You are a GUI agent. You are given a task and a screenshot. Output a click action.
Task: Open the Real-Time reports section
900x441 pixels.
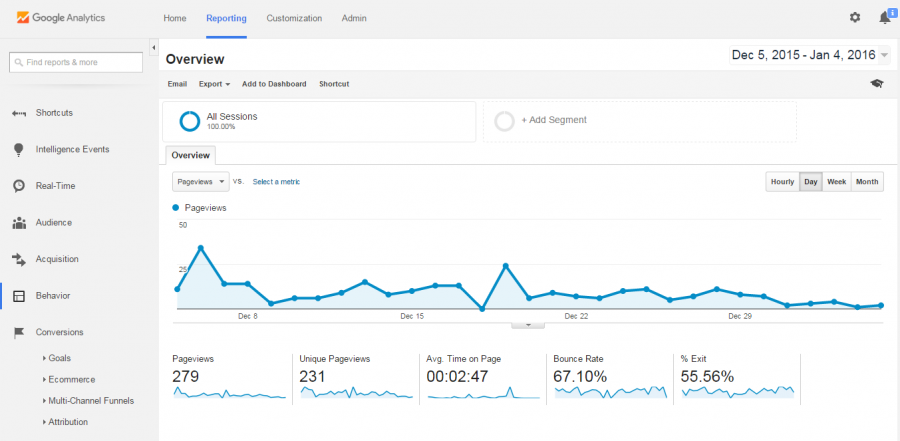click(55, 186)
